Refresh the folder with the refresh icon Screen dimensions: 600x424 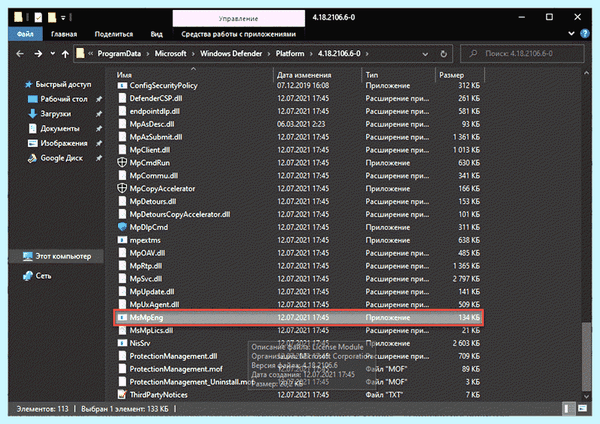[443, 54]
